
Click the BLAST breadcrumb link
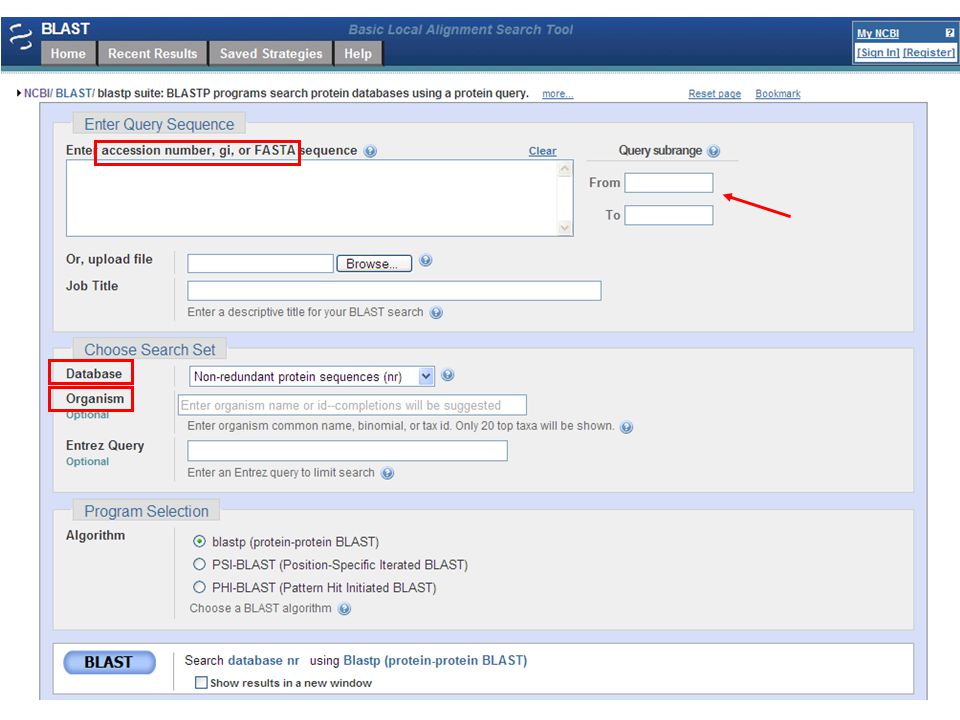pyautogui.click(x=75, y=93)
